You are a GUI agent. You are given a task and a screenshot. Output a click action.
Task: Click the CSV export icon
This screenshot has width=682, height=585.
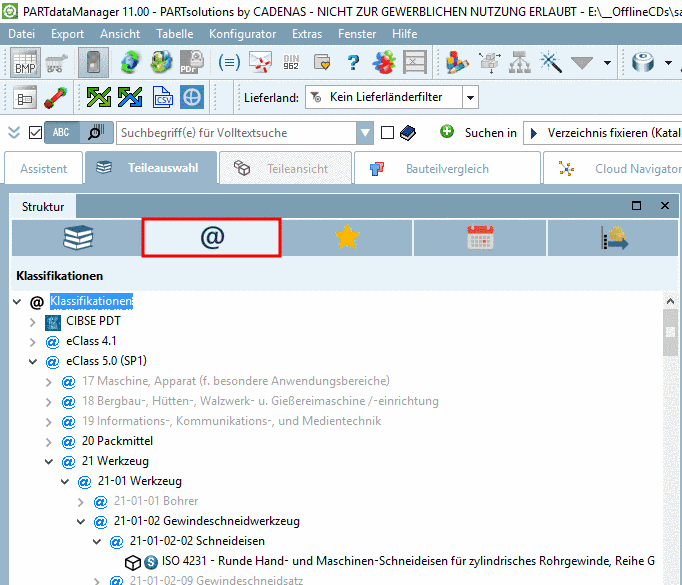(162, 97)
